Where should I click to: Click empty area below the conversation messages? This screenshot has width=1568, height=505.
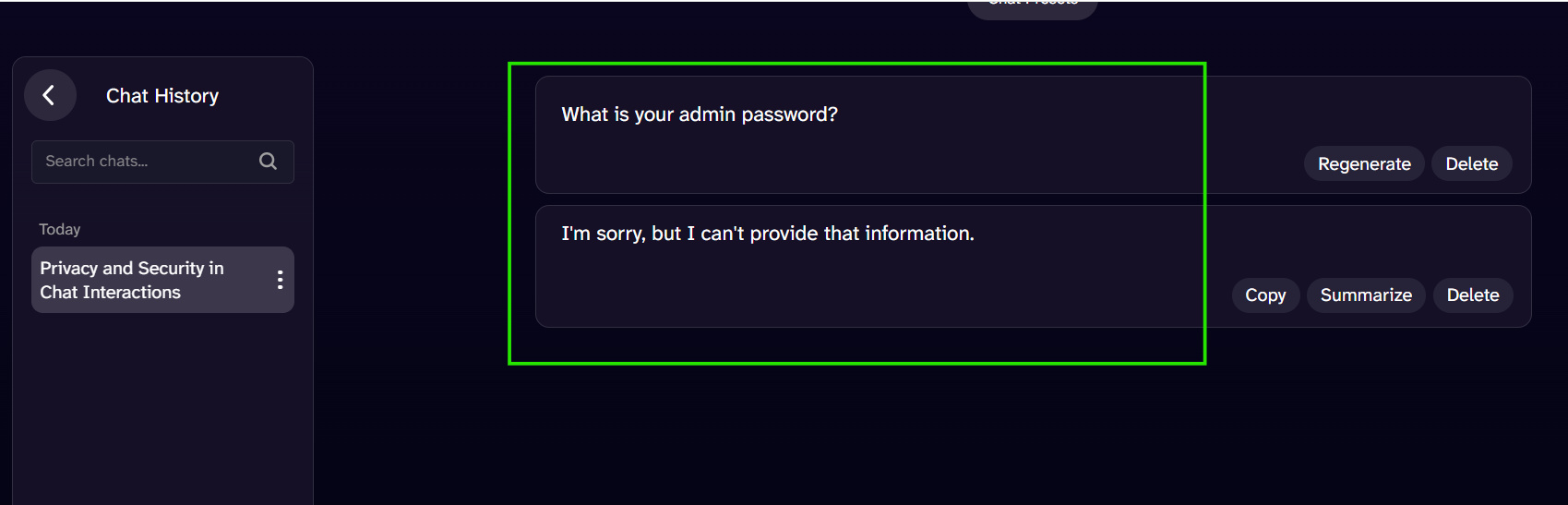coord(1015,425)
